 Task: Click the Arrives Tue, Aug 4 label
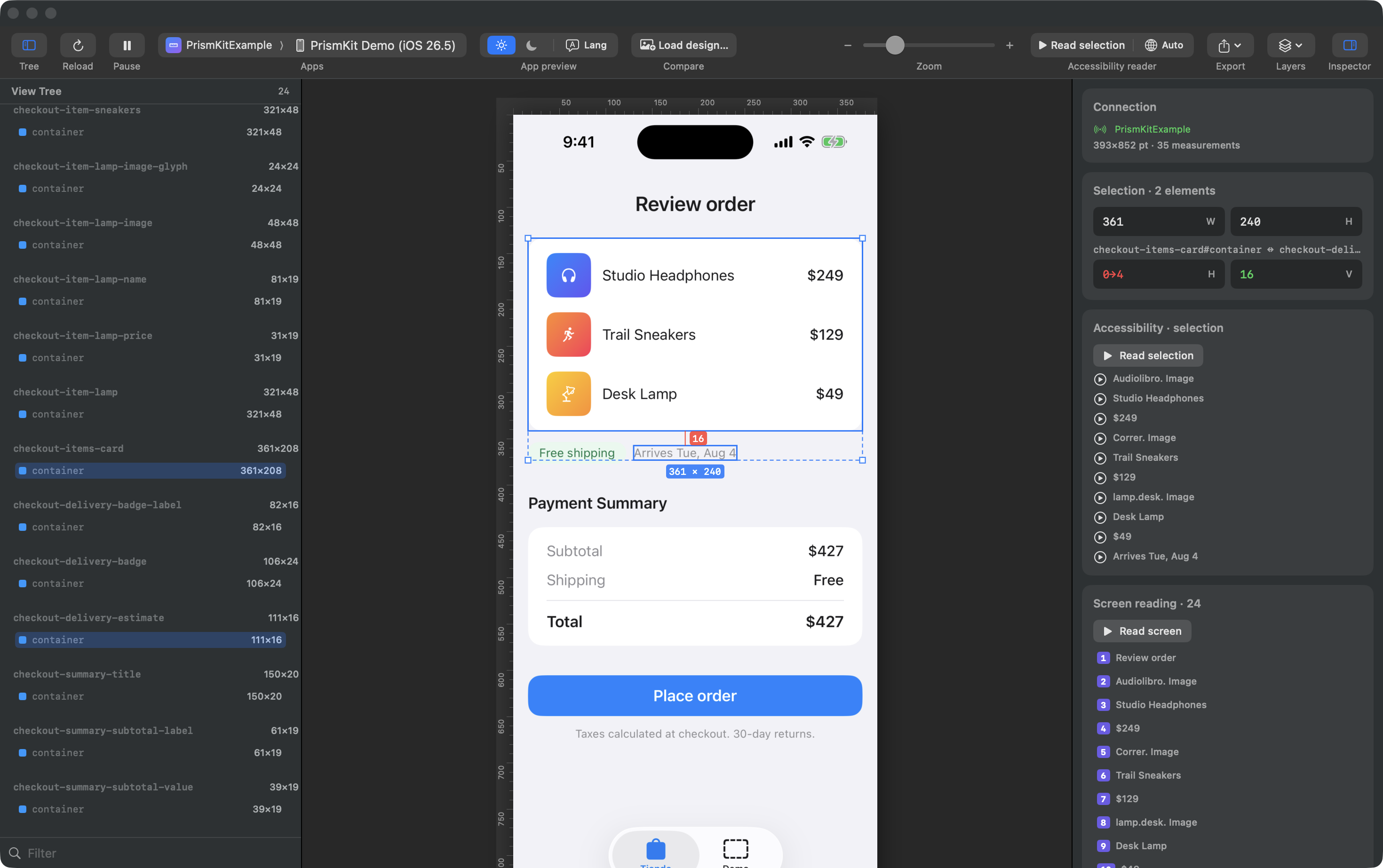684,452
